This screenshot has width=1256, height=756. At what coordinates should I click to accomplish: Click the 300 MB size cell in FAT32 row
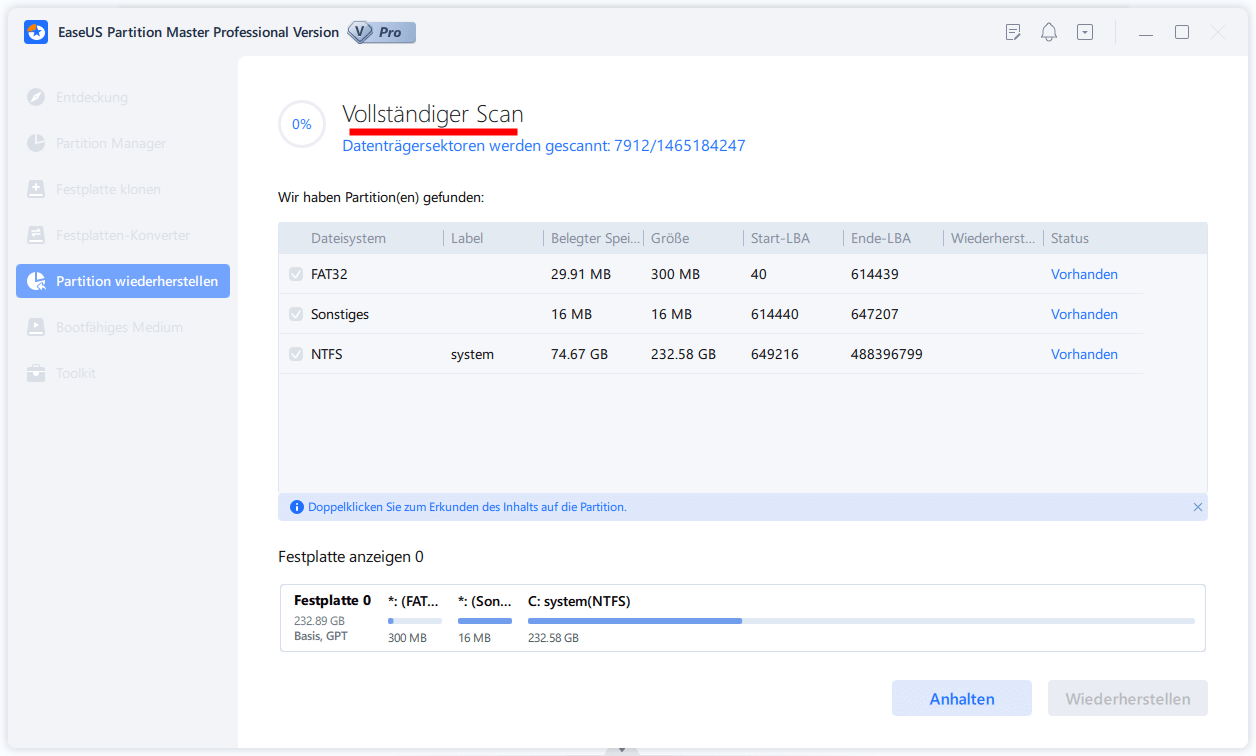pos(676,274)
